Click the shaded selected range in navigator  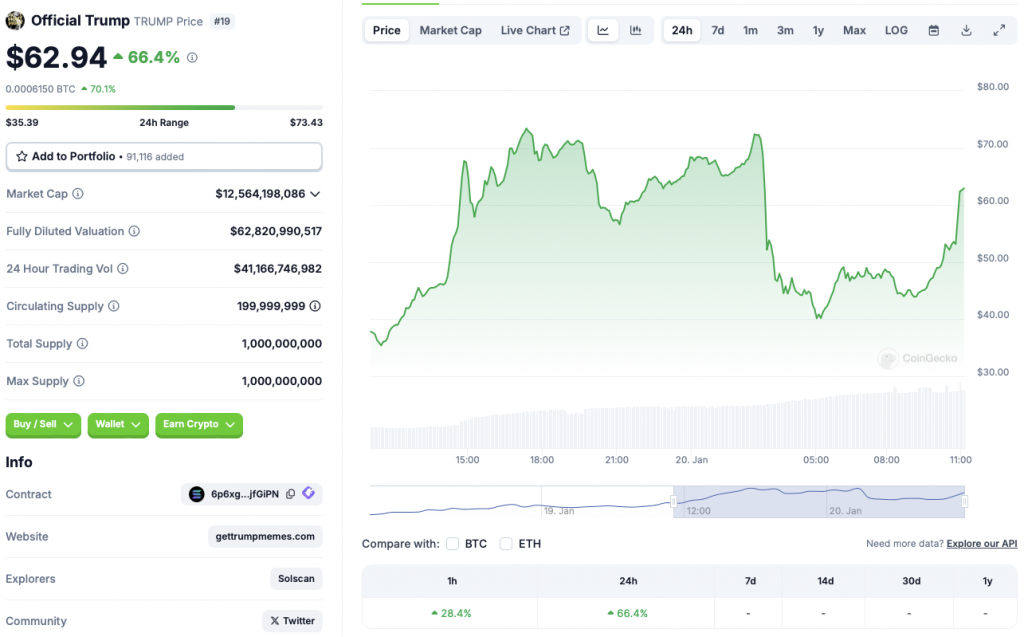click(819, 502)
